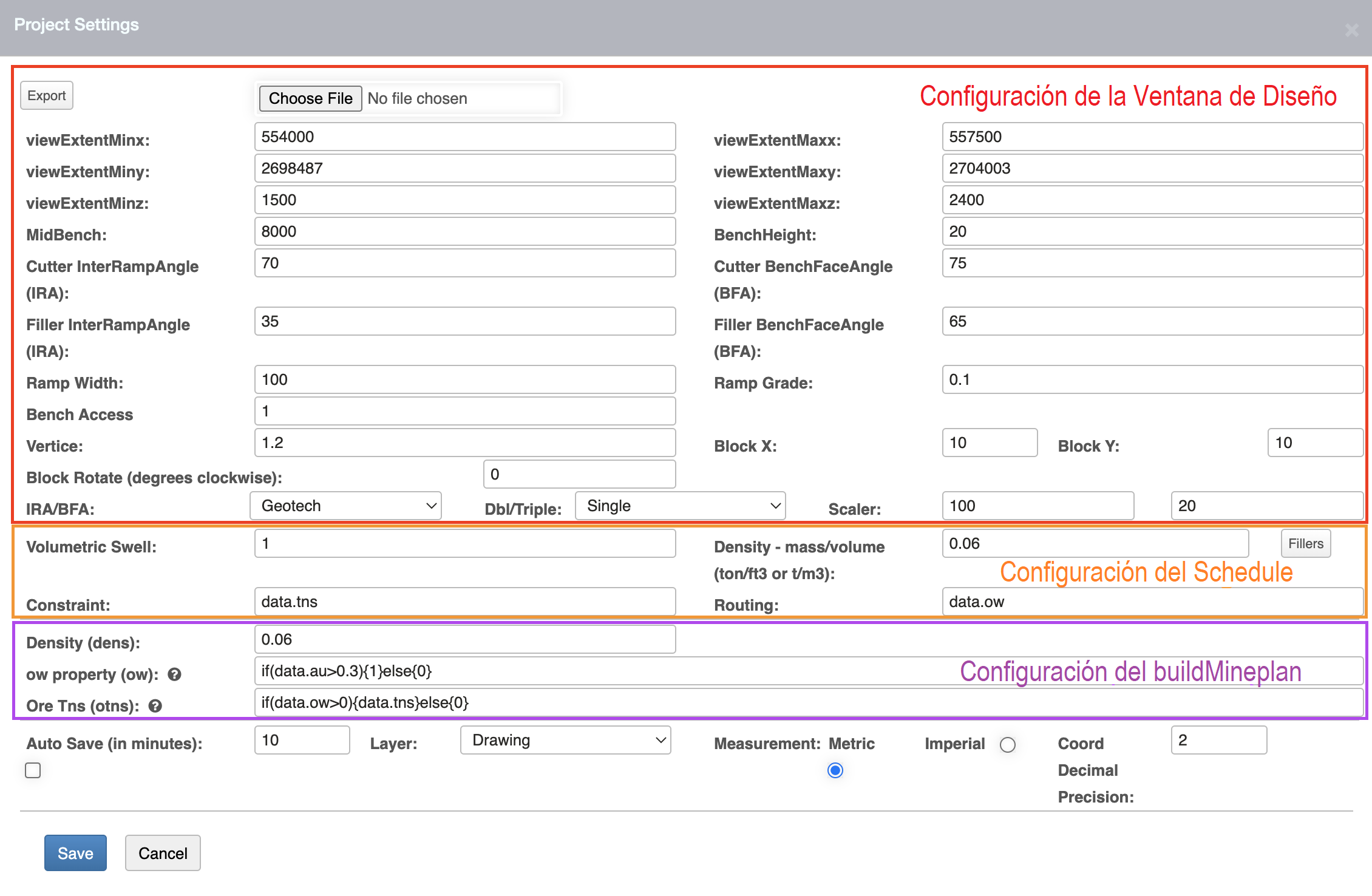
Task: Select the Metric measurement radio button
Action: (835, 770)
